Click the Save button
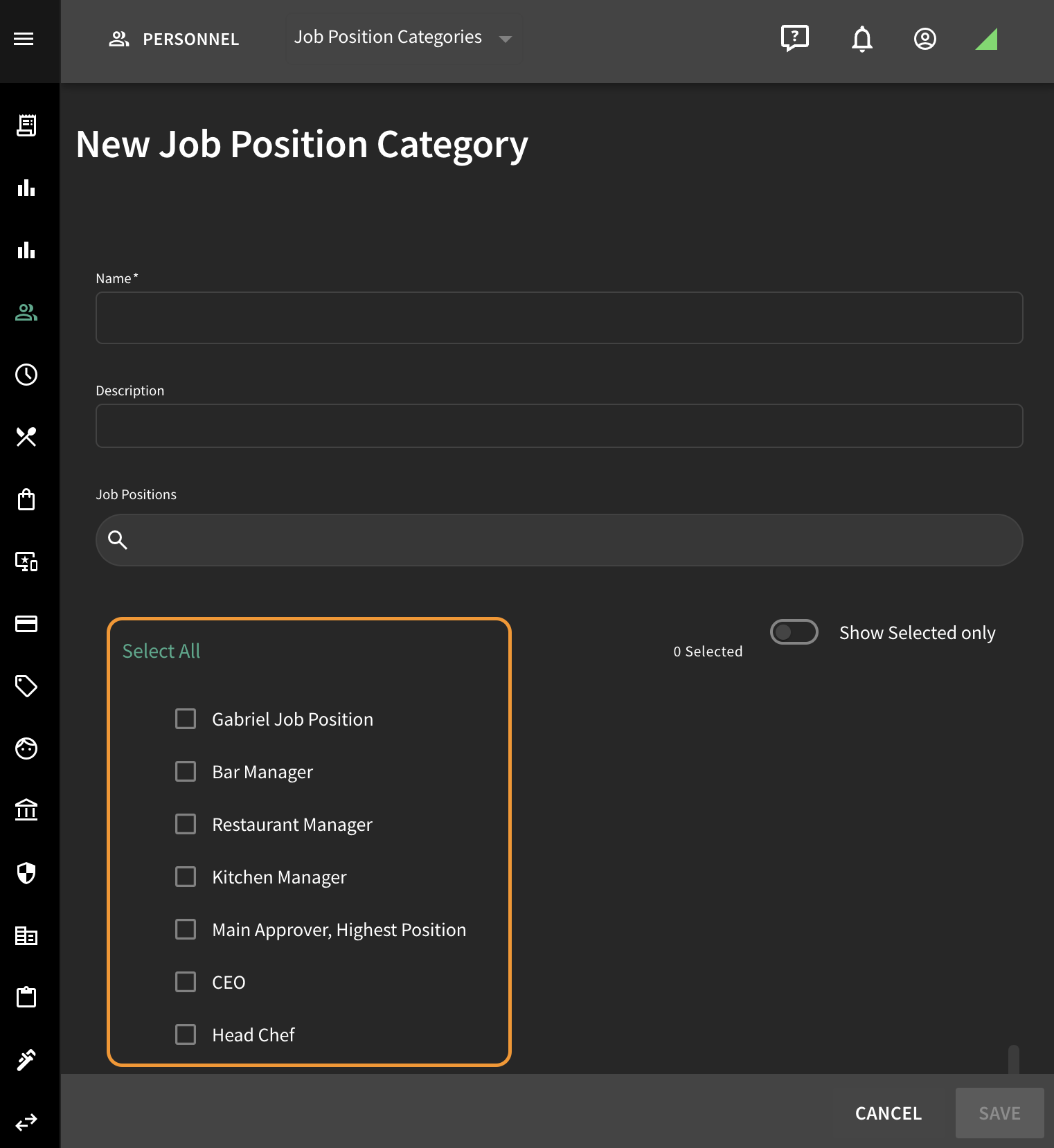 (x=1000, y=1113)
